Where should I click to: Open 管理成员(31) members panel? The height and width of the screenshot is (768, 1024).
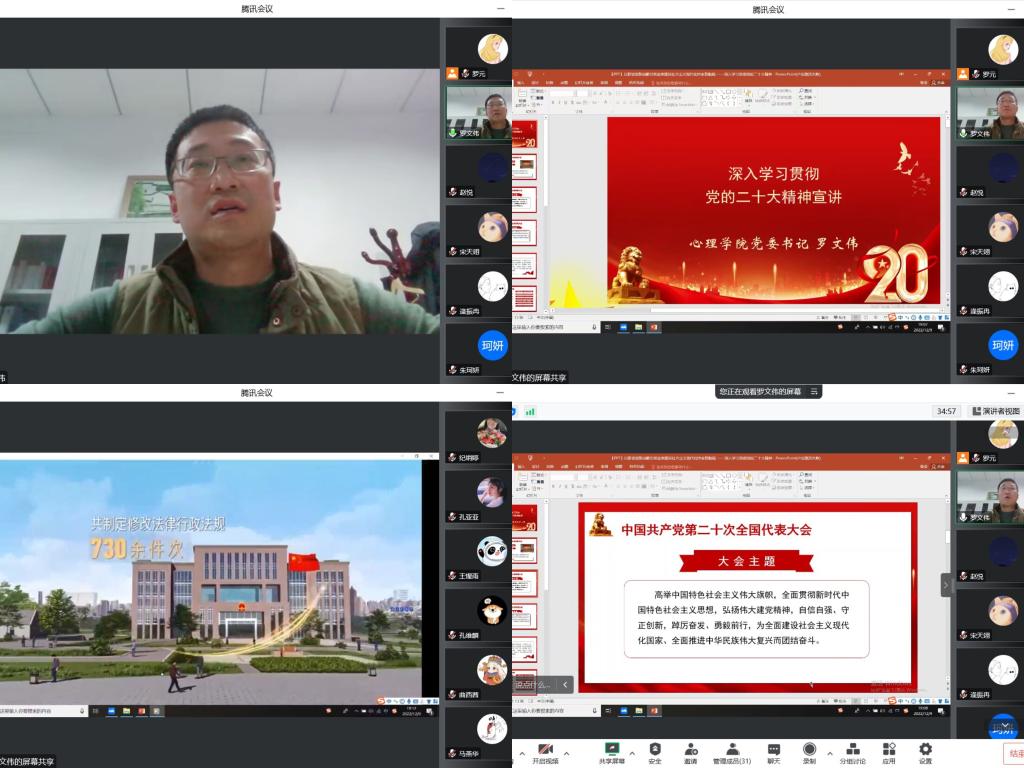pyautogui.click(x=732, y=749)
